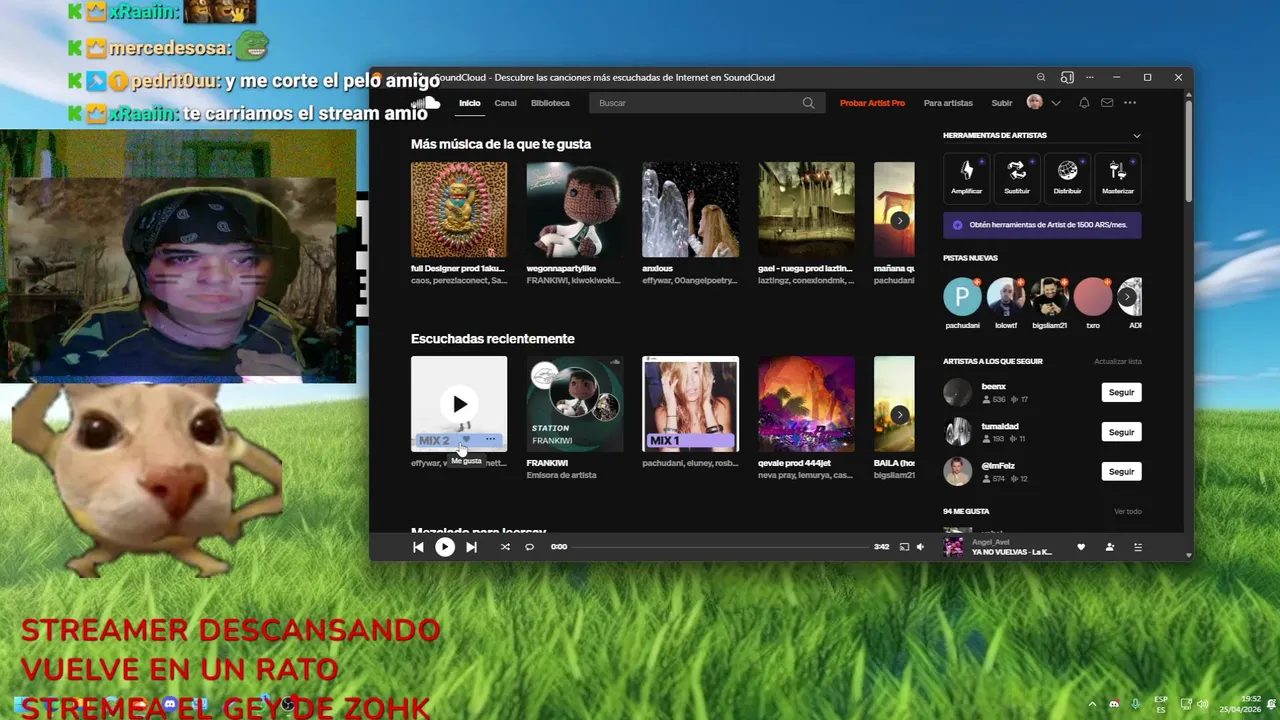Screen dimensions: 1280x720
Task: Open the Masterizar tool
Action: [1118, 177]
